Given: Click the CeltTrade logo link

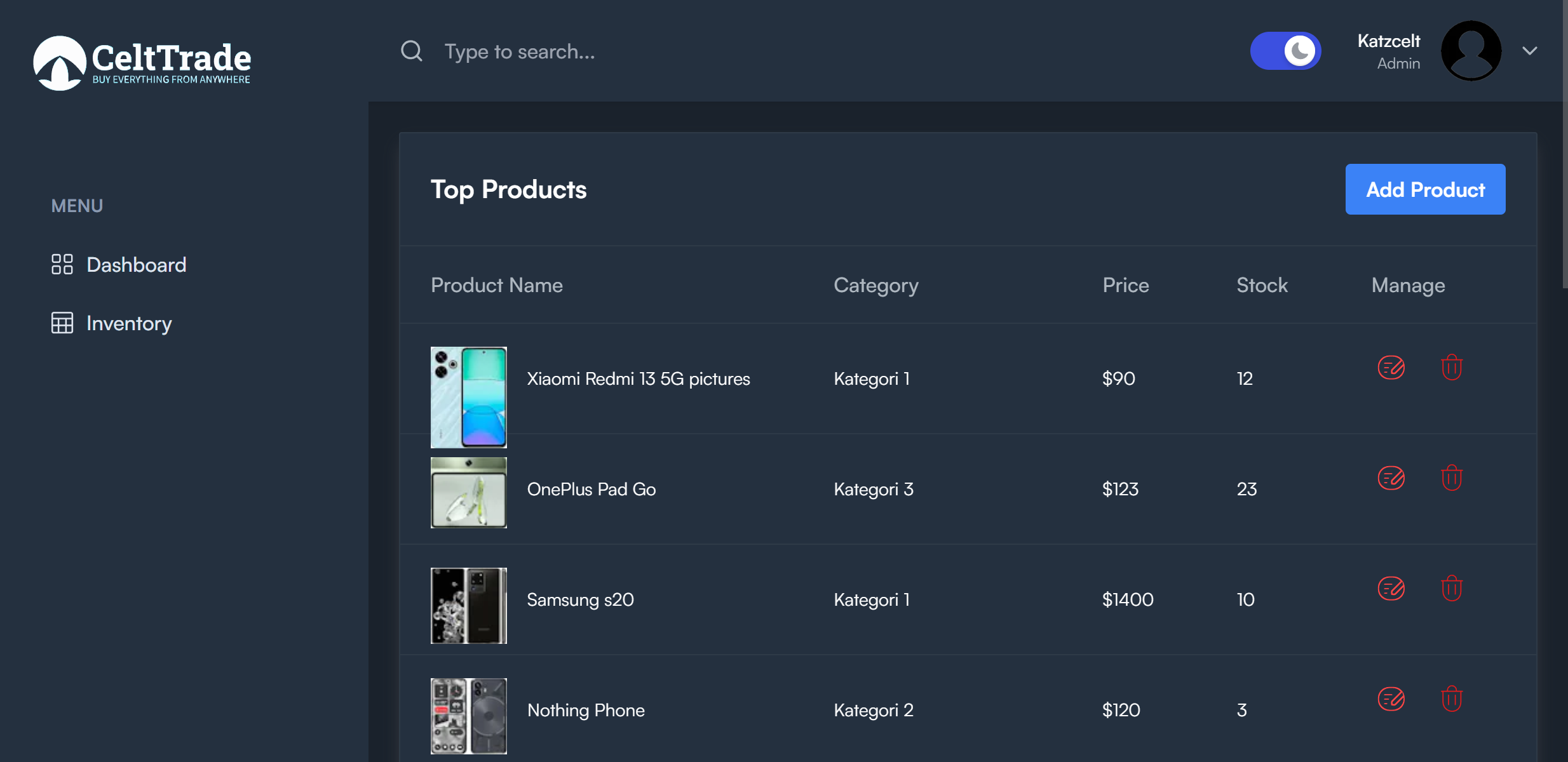Looking at the screenshot, I should coord(142,63).
